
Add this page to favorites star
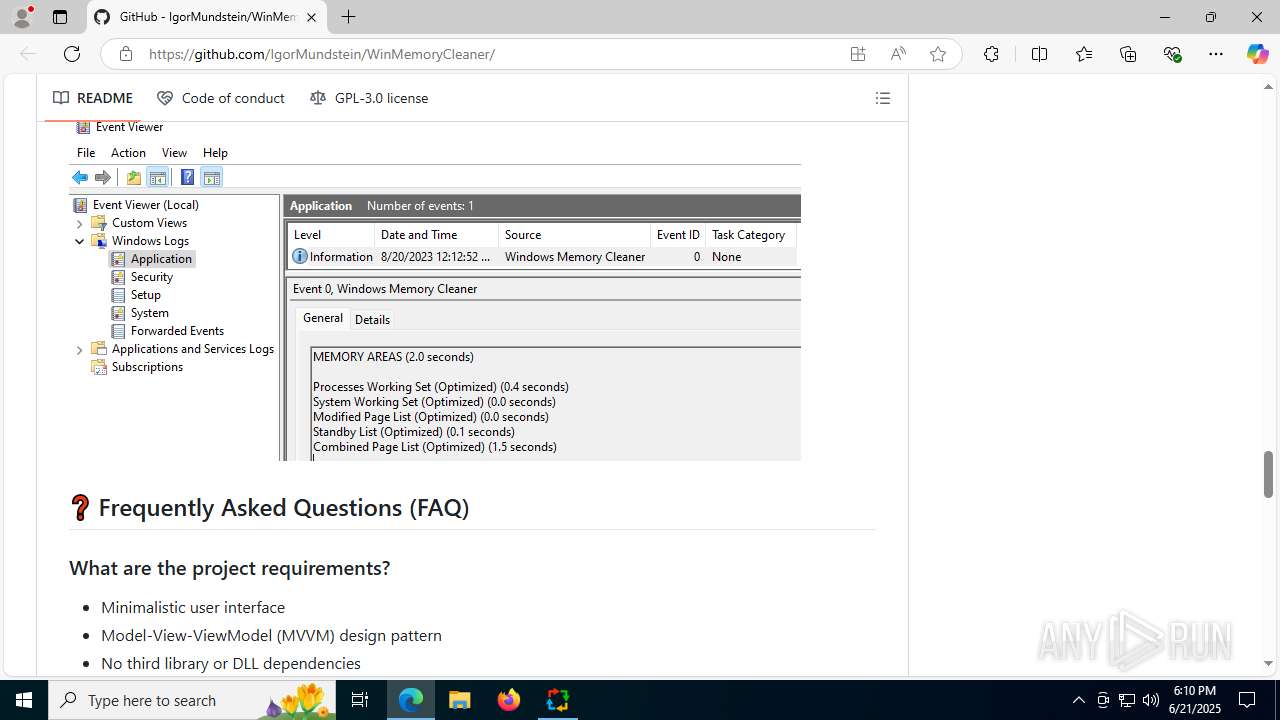[938, 54]
